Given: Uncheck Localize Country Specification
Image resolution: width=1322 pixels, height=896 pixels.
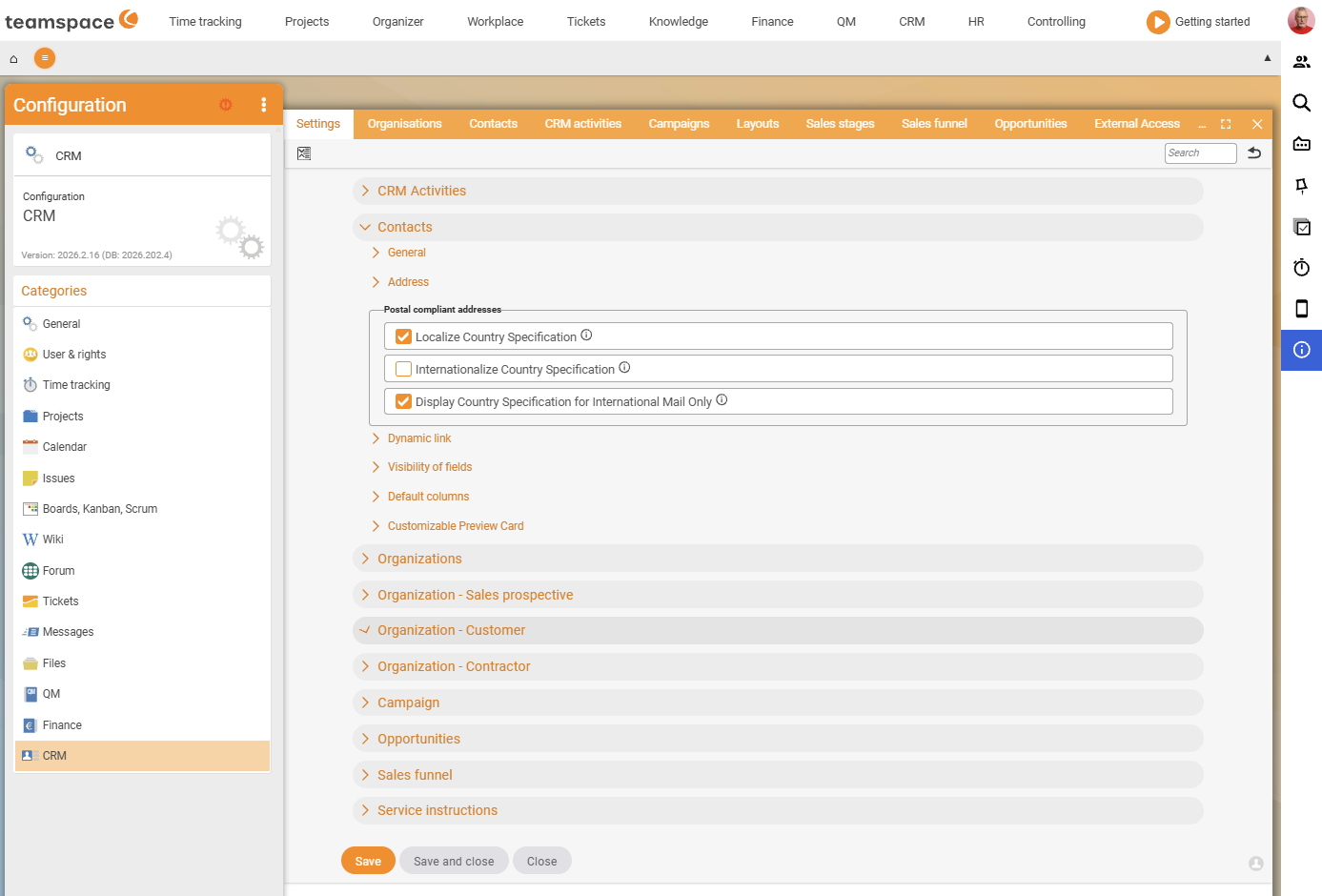Looking at the screenshot, I should coord(404,336).
